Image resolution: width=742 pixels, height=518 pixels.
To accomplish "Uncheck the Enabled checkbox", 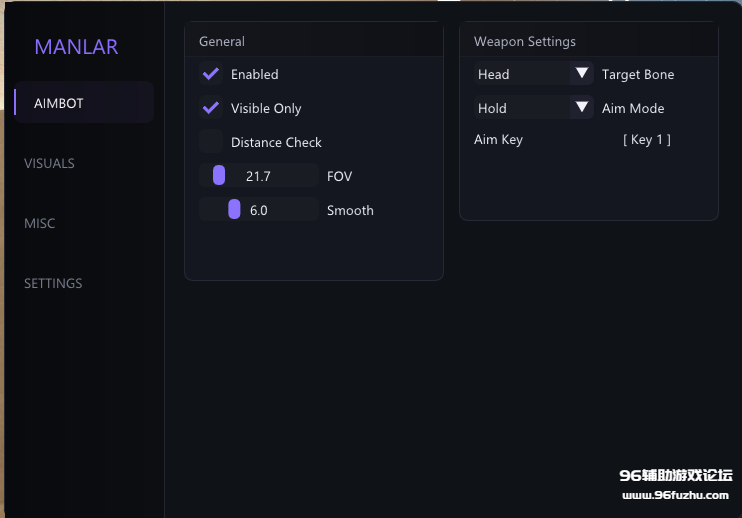I will pyautogui.click(x=211, y=74).
